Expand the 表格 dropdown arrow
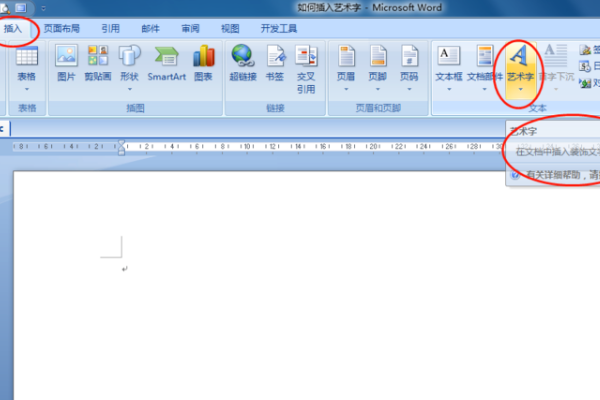Screen dimensions: 600x400 (27, 89)
